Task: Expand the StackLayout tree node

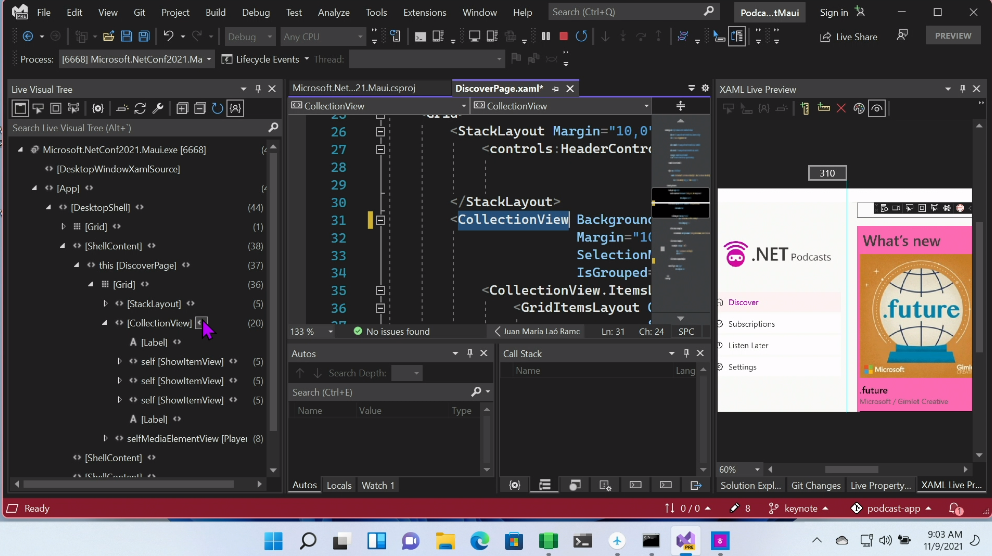Action: (x=105, y=304)
